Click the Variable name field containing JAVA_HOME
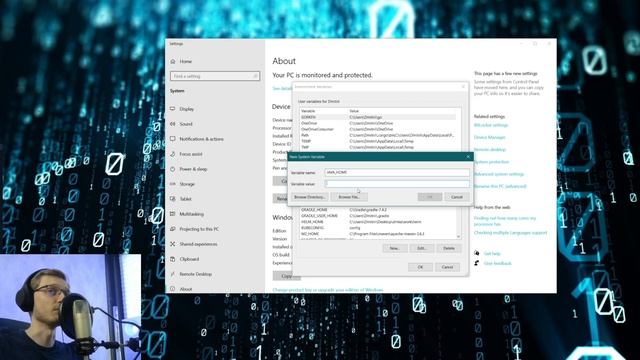This screenshot has height=360, width=640. pyautogui.click(x=397, y=173)
